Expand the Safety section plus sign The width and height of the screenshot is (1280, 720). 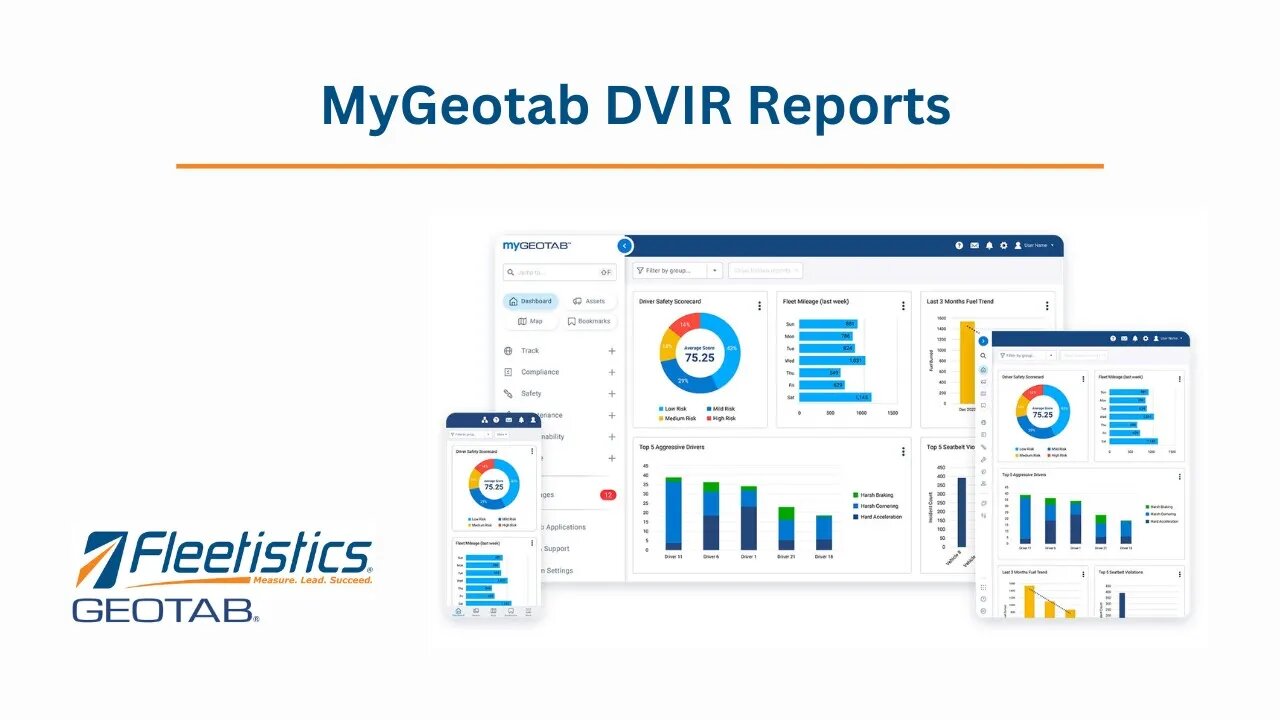pyautogui.click(x=612, y=394)
